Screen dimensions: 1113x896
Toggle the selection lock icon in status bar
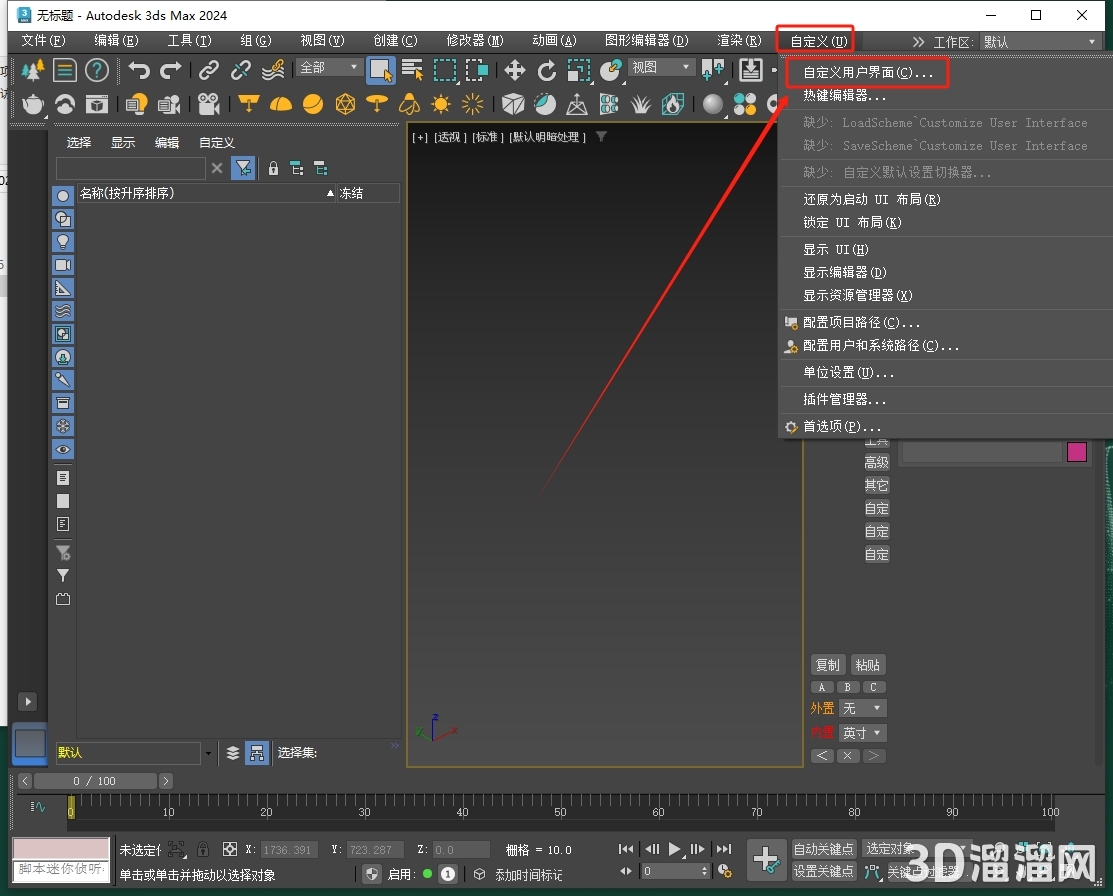click(x=203, y=849)
